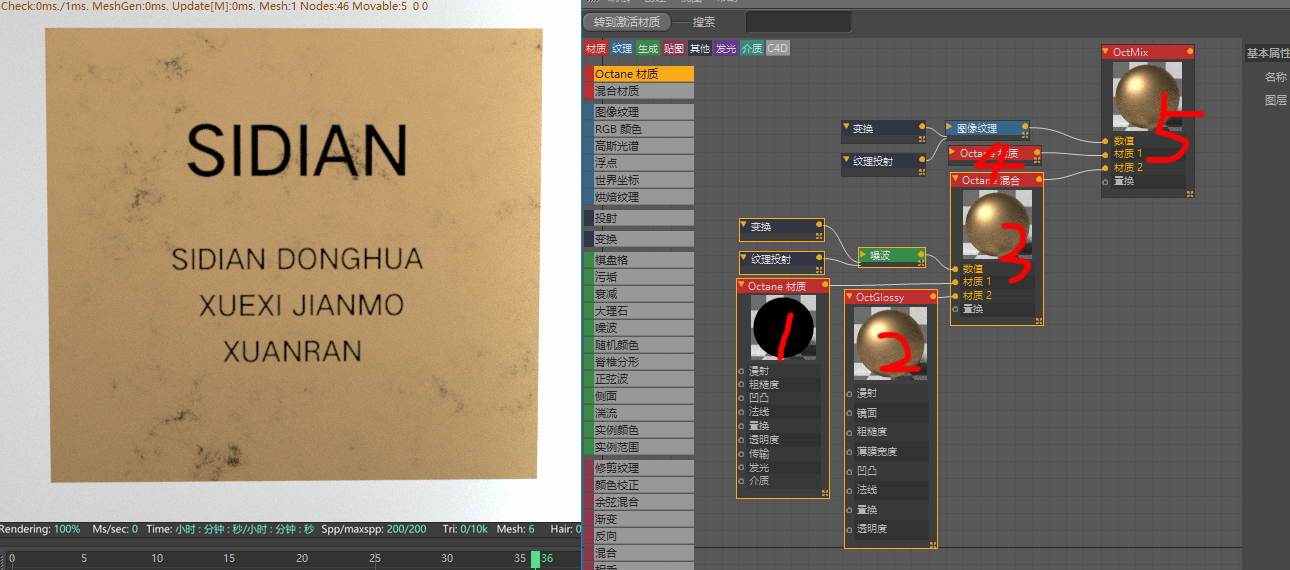The height and width of the screenshot is (570, 1290).
Task: Select Octane 材质 in the node list
Action: (x=638, y=74)
